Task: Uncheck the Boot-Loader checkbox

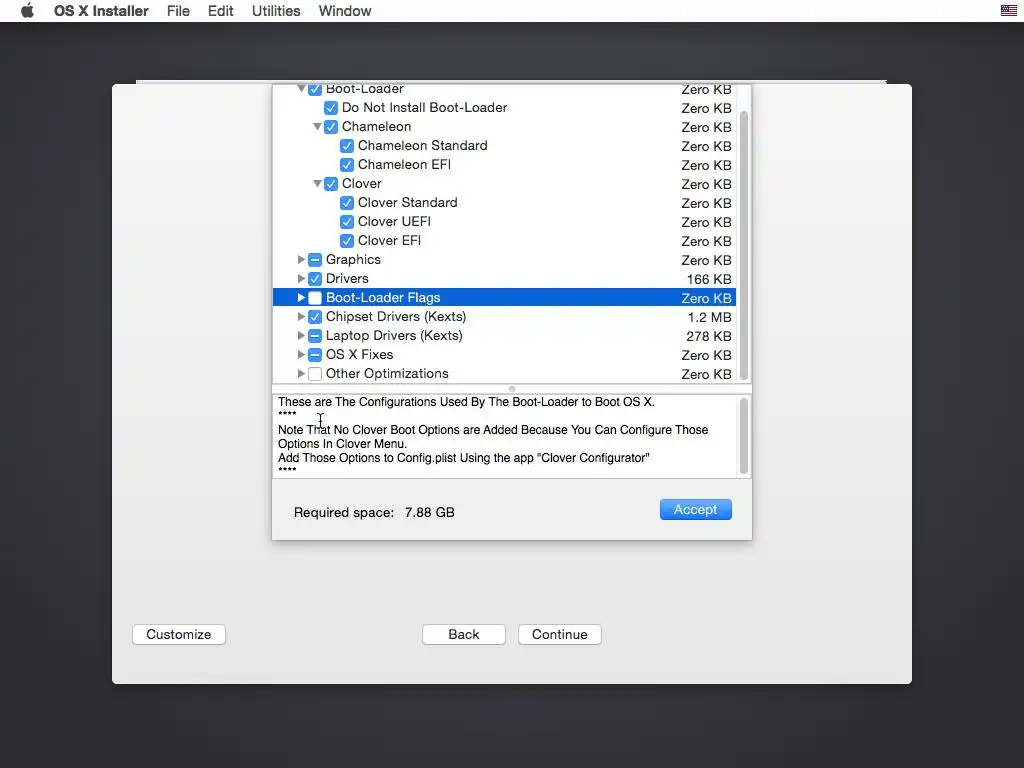Action: click(315, 89)
